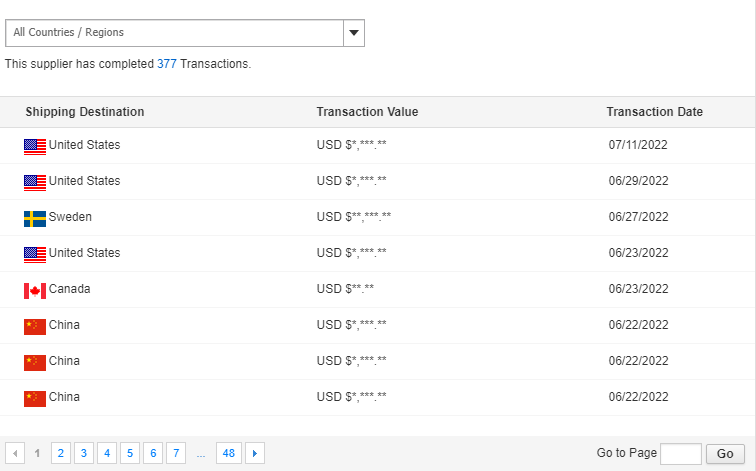Focus the Go to Page input field

681,454
